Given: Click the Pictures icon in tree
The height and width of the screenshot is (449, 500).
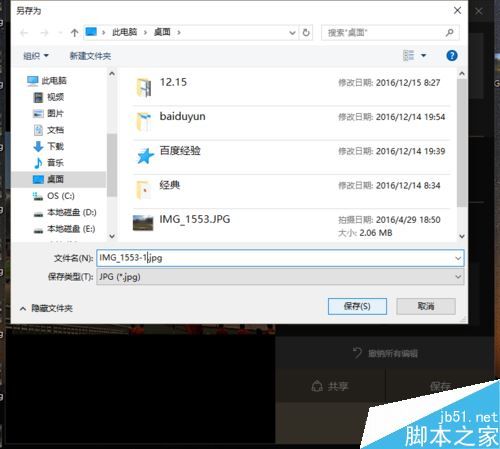Looking at the screenshot, I should pyautogui.click(x=38, y=114).
